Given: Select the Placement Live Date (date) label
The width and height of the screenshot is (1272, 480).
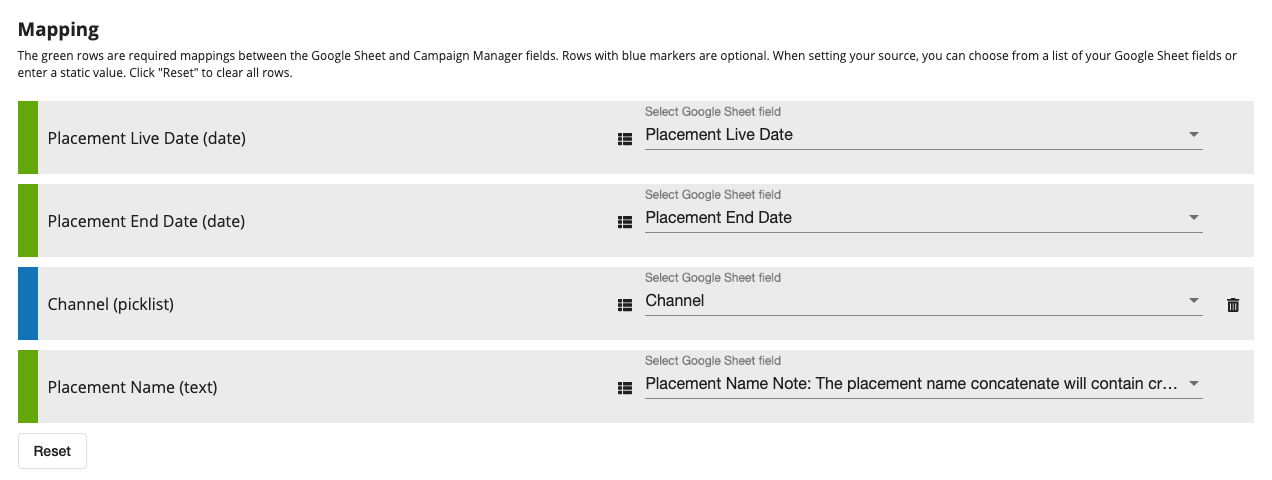Looking at the screenshot, I should tap(146, 139).
